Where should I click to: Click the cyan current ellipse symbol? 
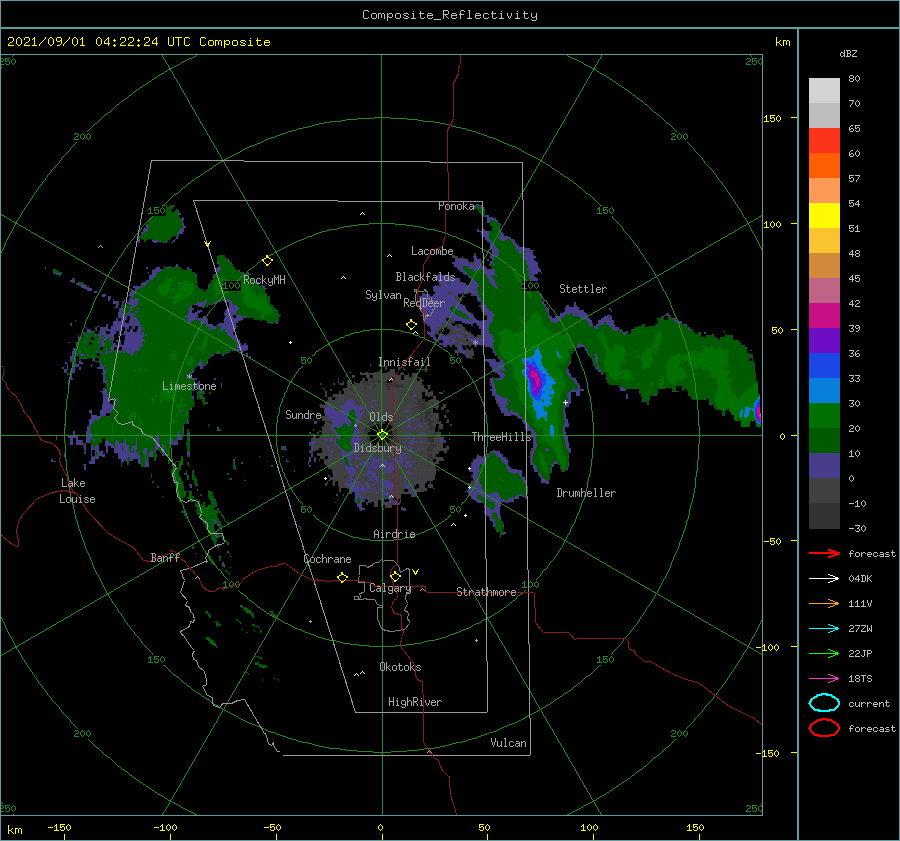coord(824,703)
